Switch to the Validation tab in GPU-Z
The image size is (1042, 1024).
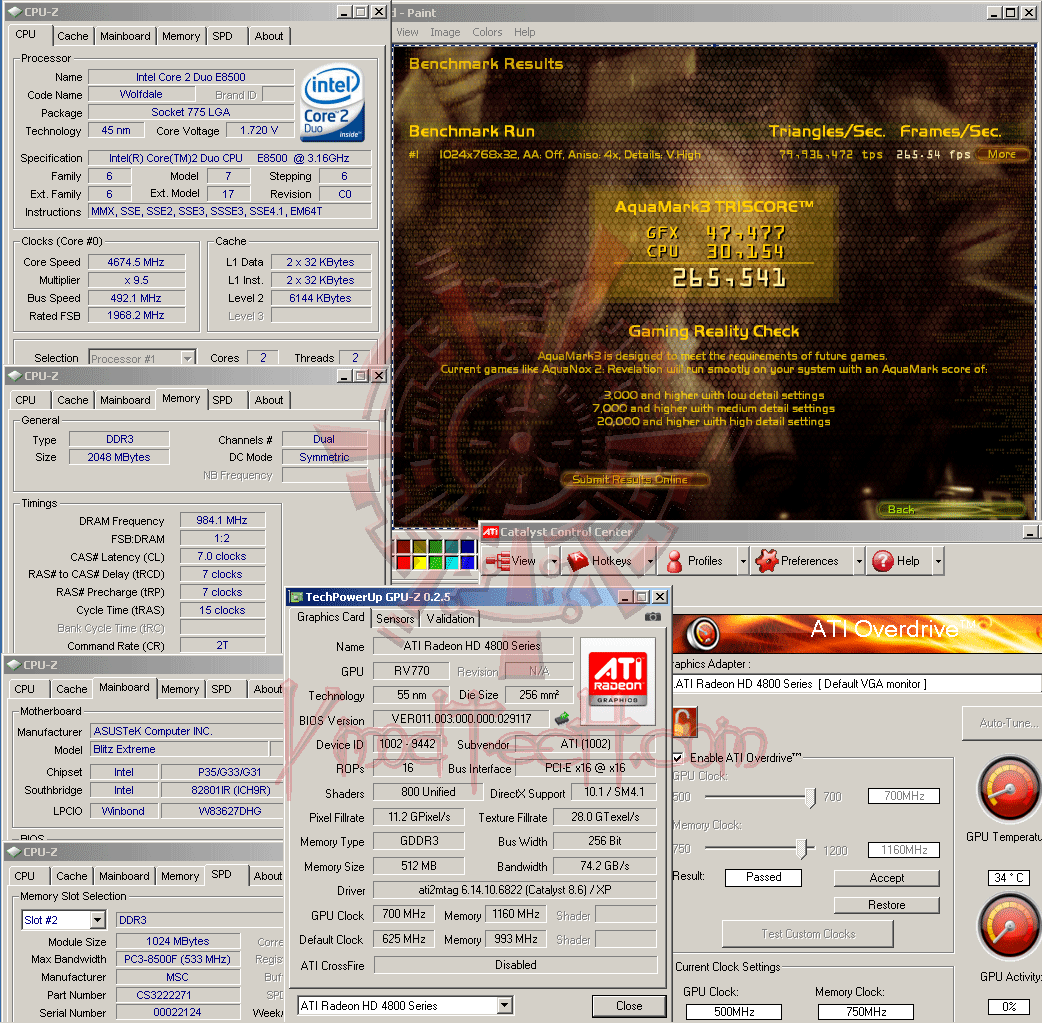(450, 619)
